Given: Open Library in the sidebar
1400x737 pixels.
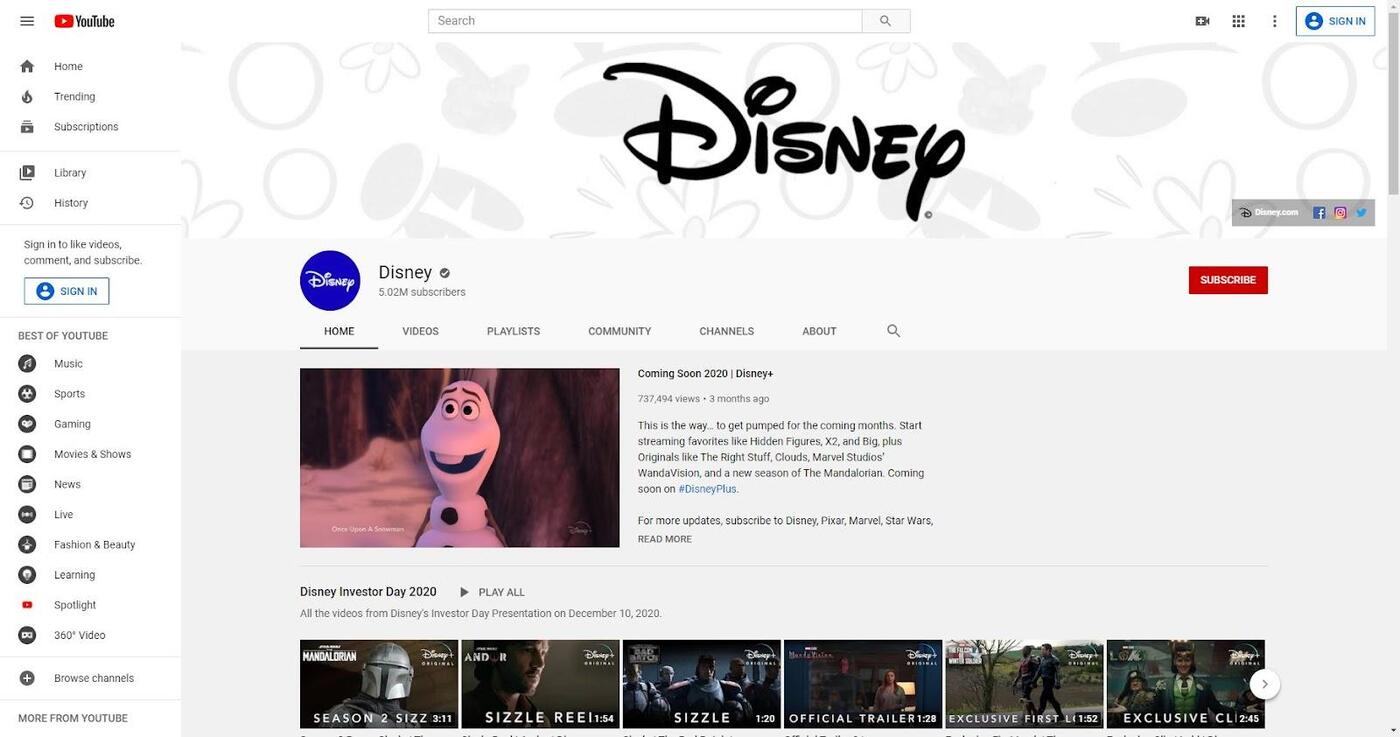Looking at the screenshot, I should click(90, 173).
